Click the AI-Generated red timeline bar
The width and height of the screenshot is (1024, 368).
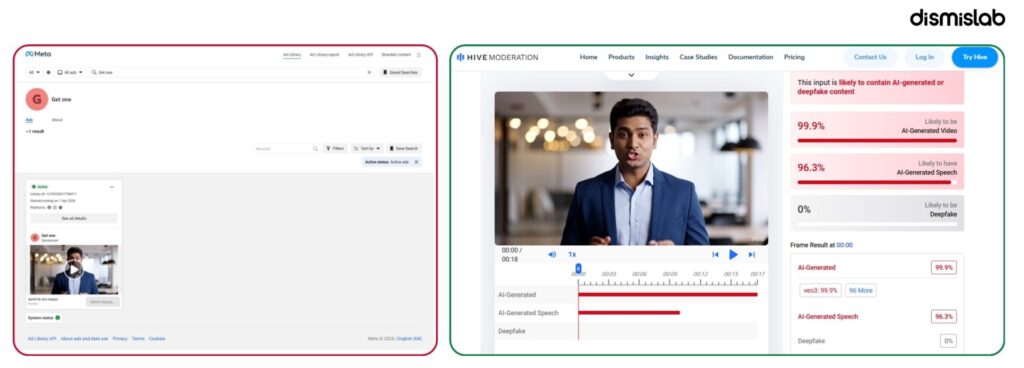click(667, 294)
